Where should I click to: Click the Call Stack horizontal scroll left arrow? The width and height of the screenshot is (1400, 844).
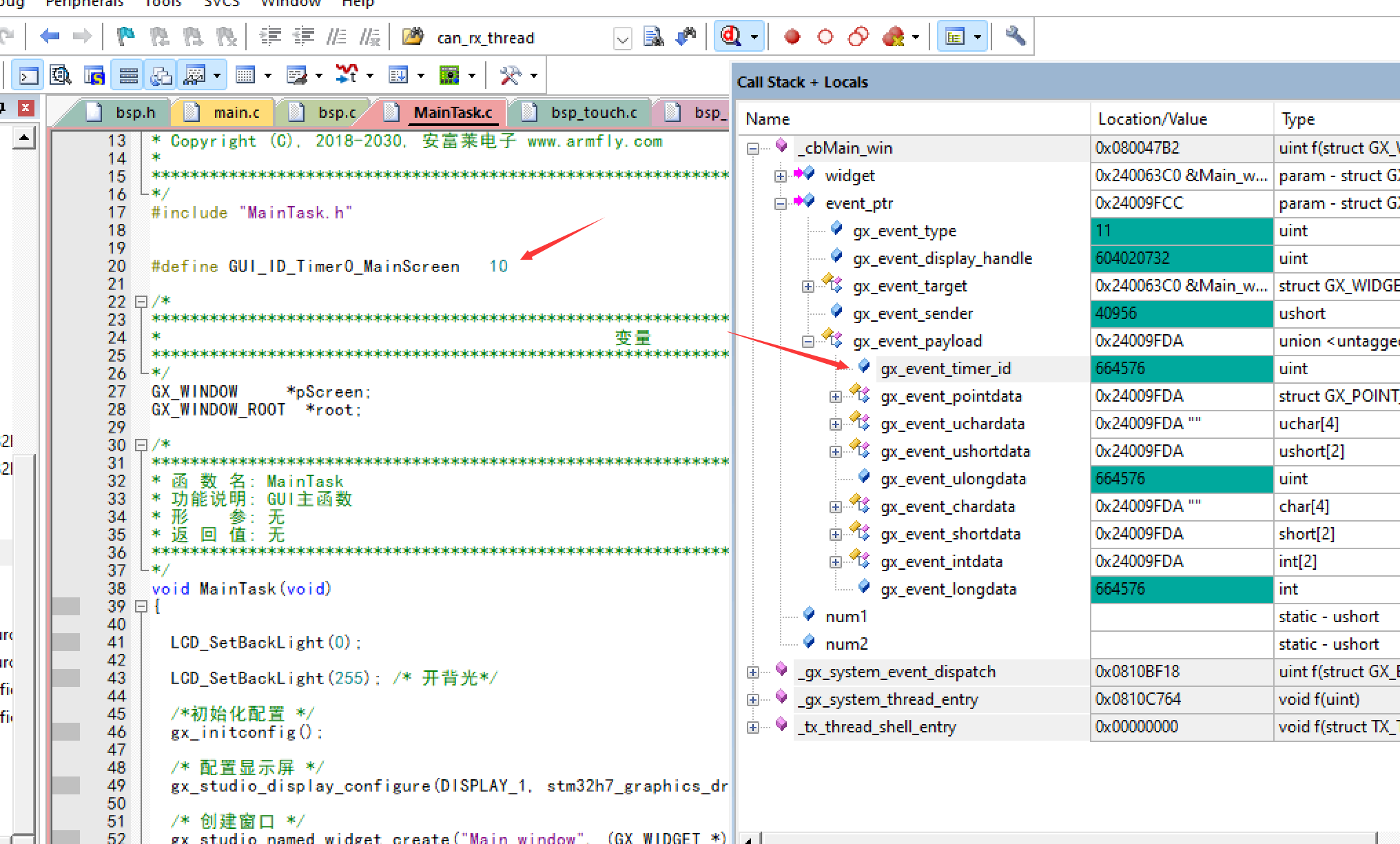pyautogui.click(x=749, y=838)
